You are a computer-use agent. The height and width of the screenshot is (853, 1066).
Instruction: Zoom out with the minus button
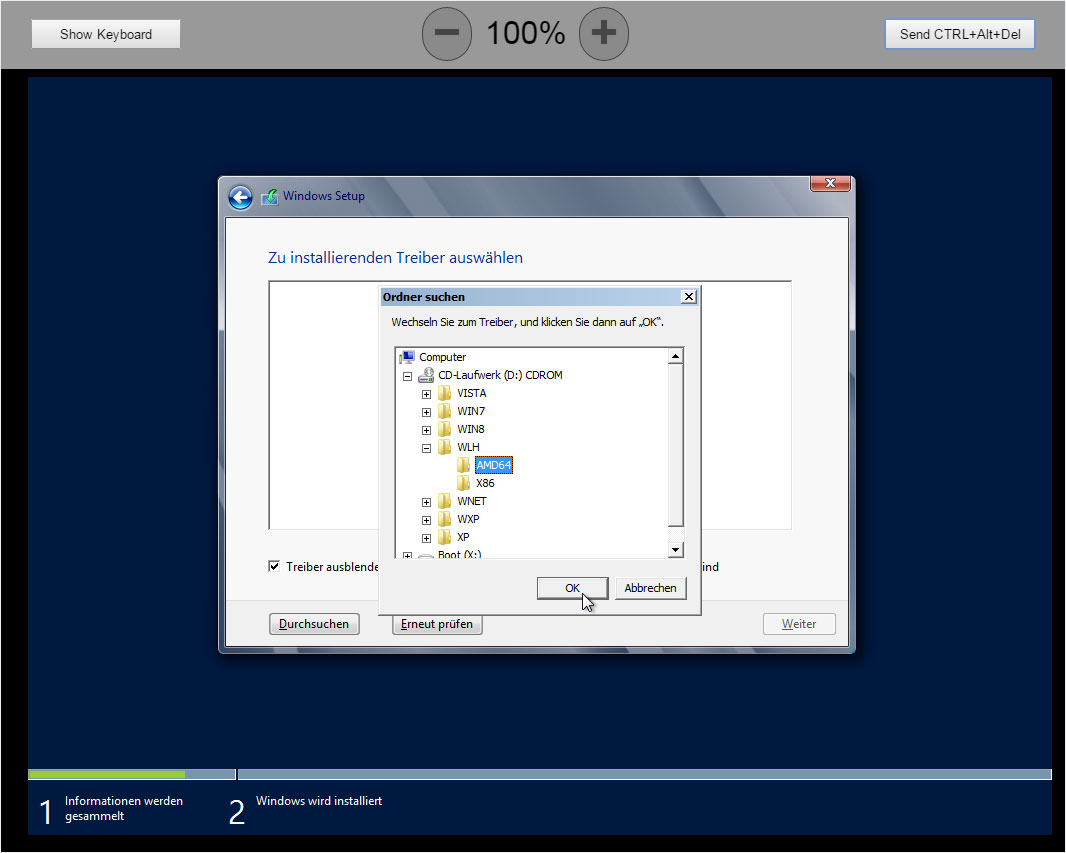[x=447, y=33]
